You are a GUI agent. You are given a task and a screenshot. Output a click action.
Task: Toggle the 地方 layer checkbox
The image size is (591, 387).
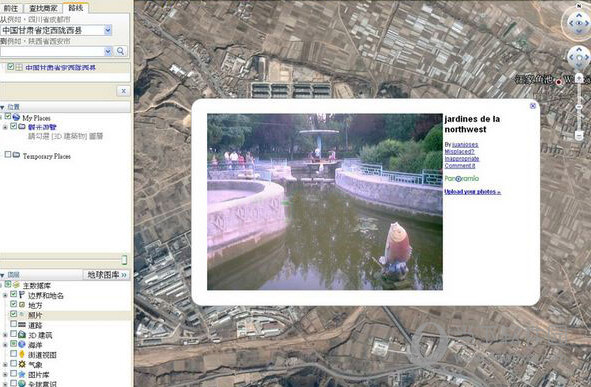click(x=13, y=304)
